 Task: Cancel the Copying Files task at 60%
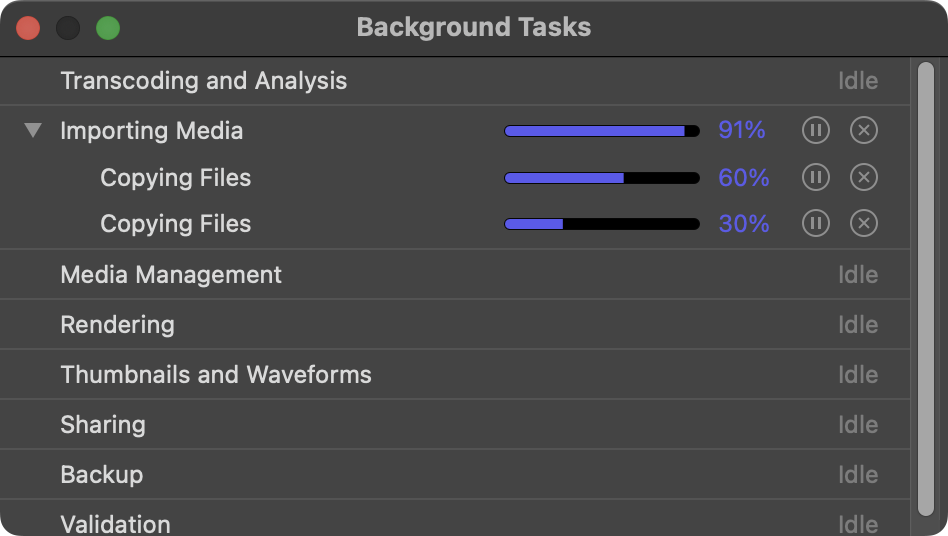864,178
